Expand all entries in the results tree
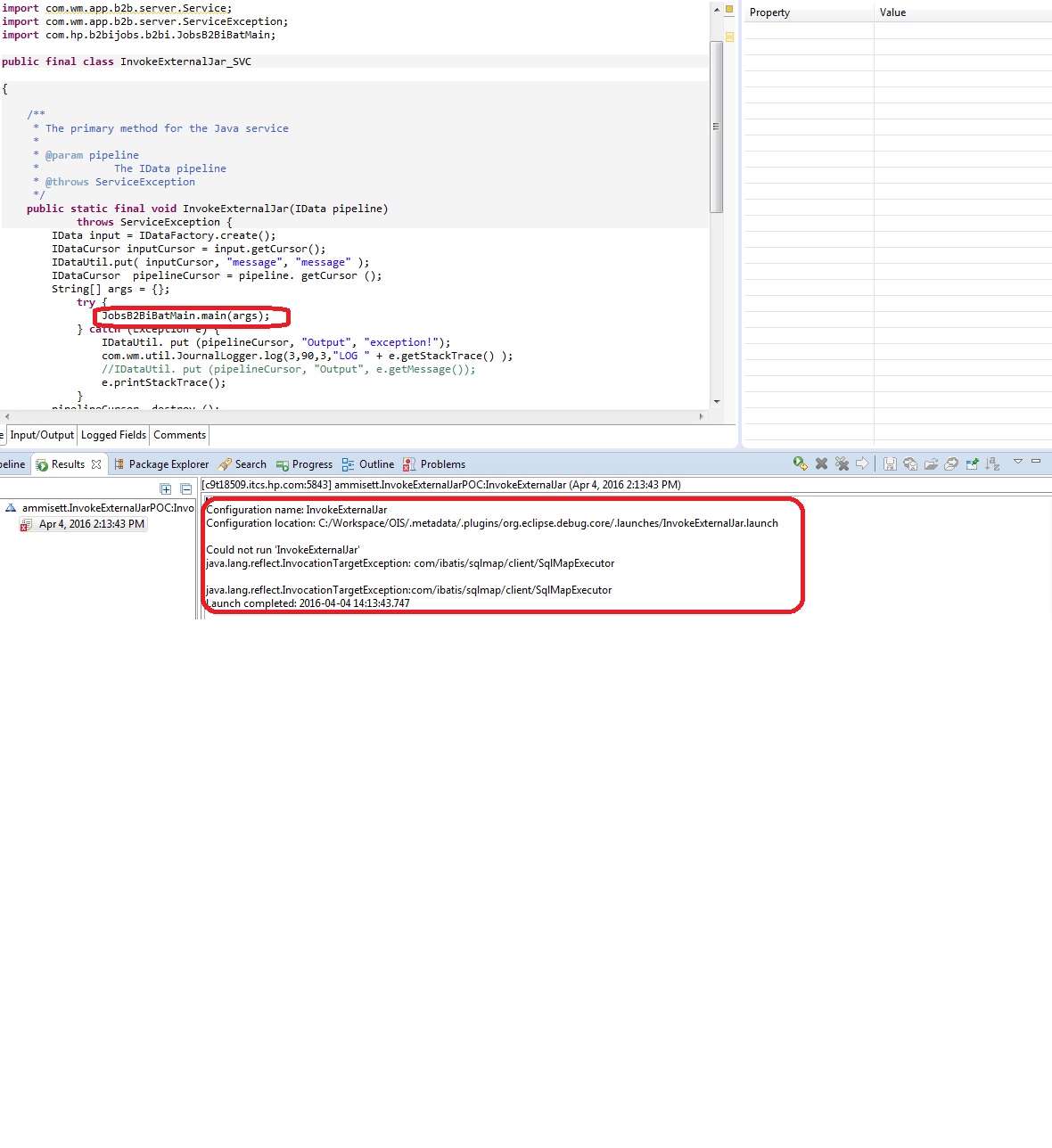1052x1148 pixels. (x=165, y=488)
